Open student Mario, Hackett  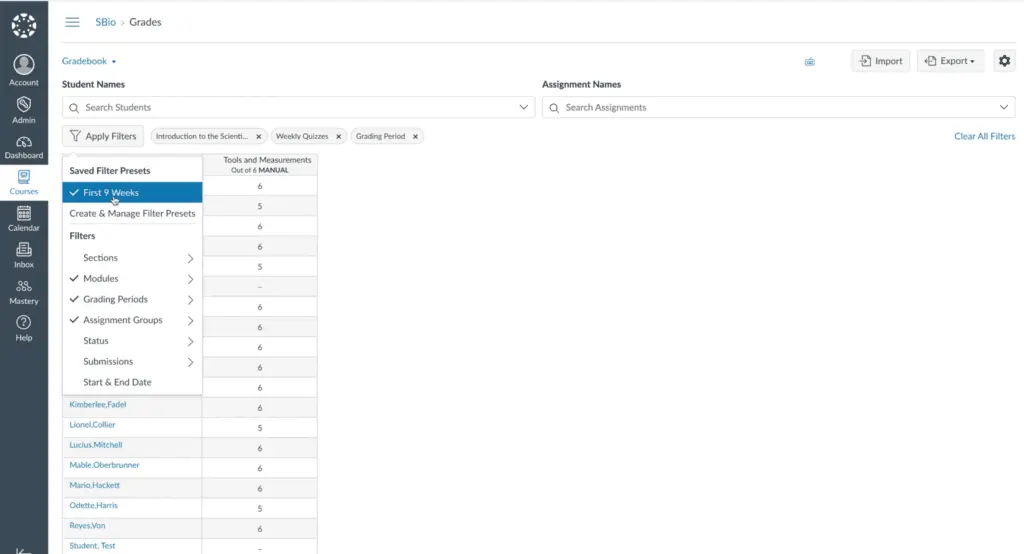94,485
